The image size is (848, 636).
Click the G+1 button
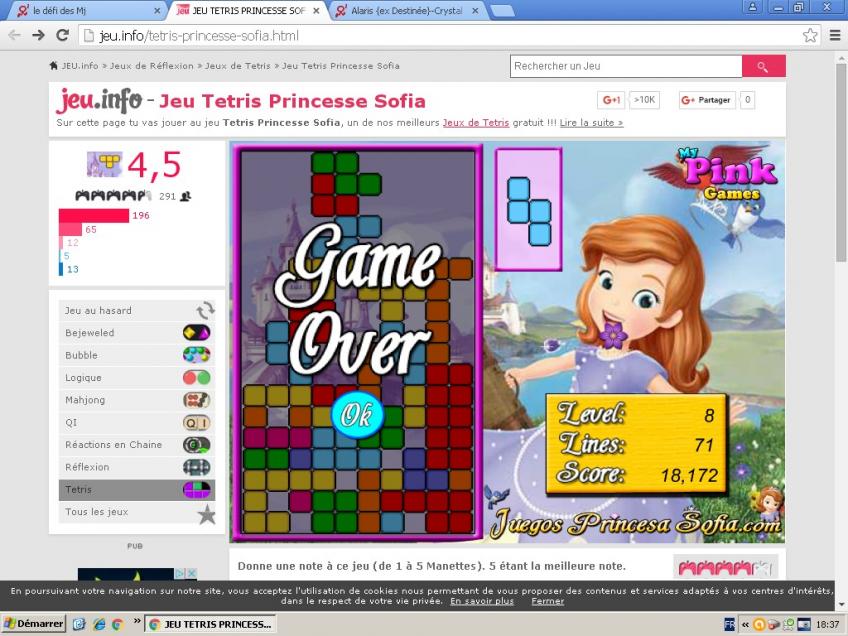[611, 100]
